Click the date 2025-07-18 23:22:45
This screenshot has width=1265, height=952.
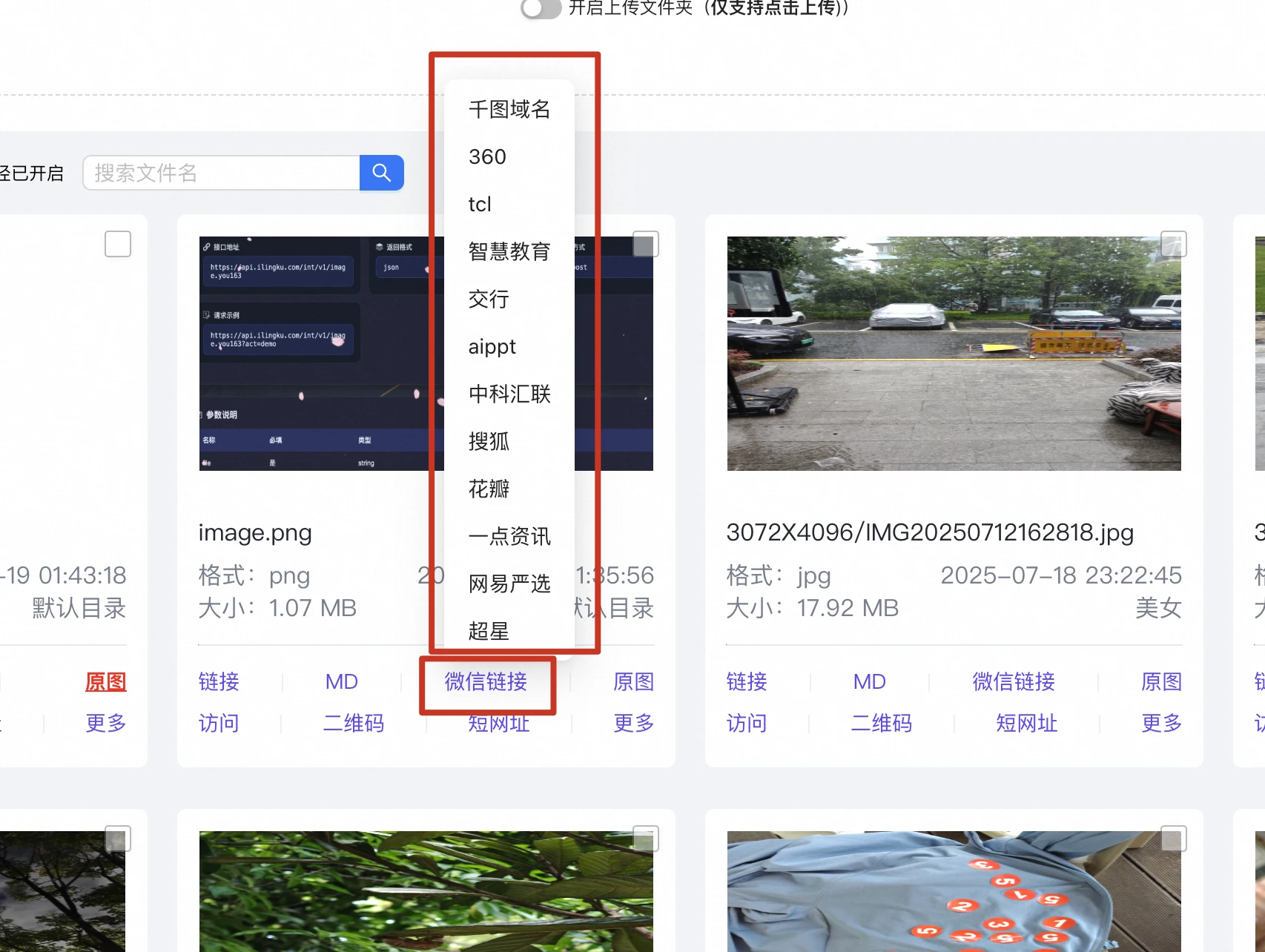[1061, 575]
